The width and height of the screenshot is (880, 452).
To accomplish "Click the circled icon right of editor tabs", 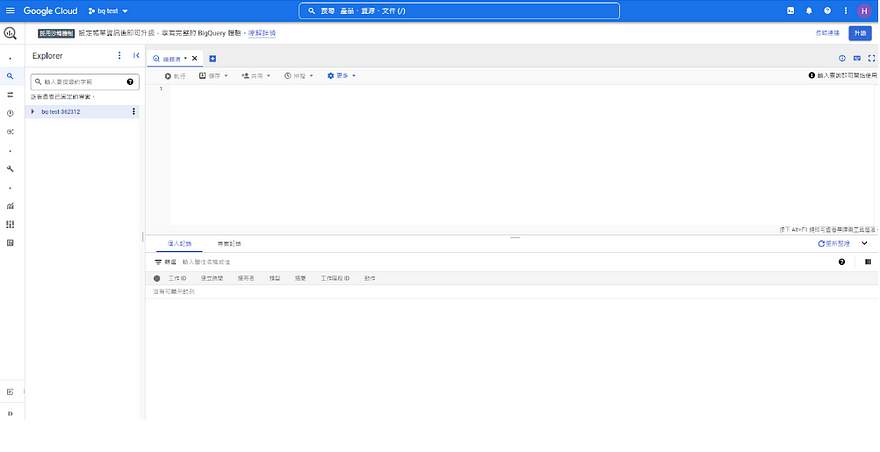I will click(842, 58).
